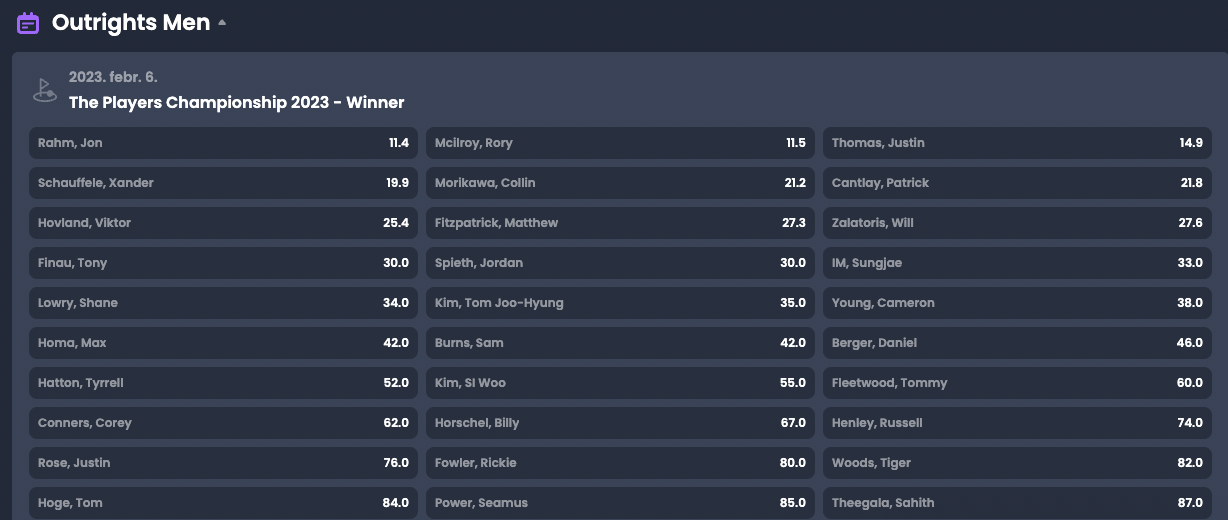Viewport: 1228px width, 520px height.
Task: Click the golf flag icon next to event title
Action: click(44, 90)
